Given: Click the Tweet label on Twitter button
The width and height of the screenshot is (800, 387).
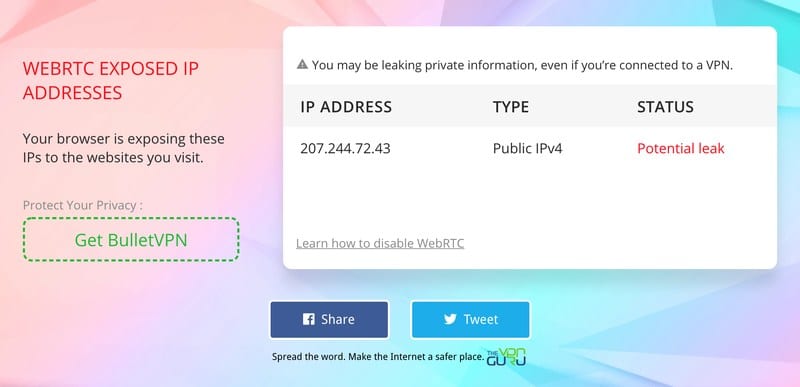Looking at the screenshot, I should (x=481, y=319).
